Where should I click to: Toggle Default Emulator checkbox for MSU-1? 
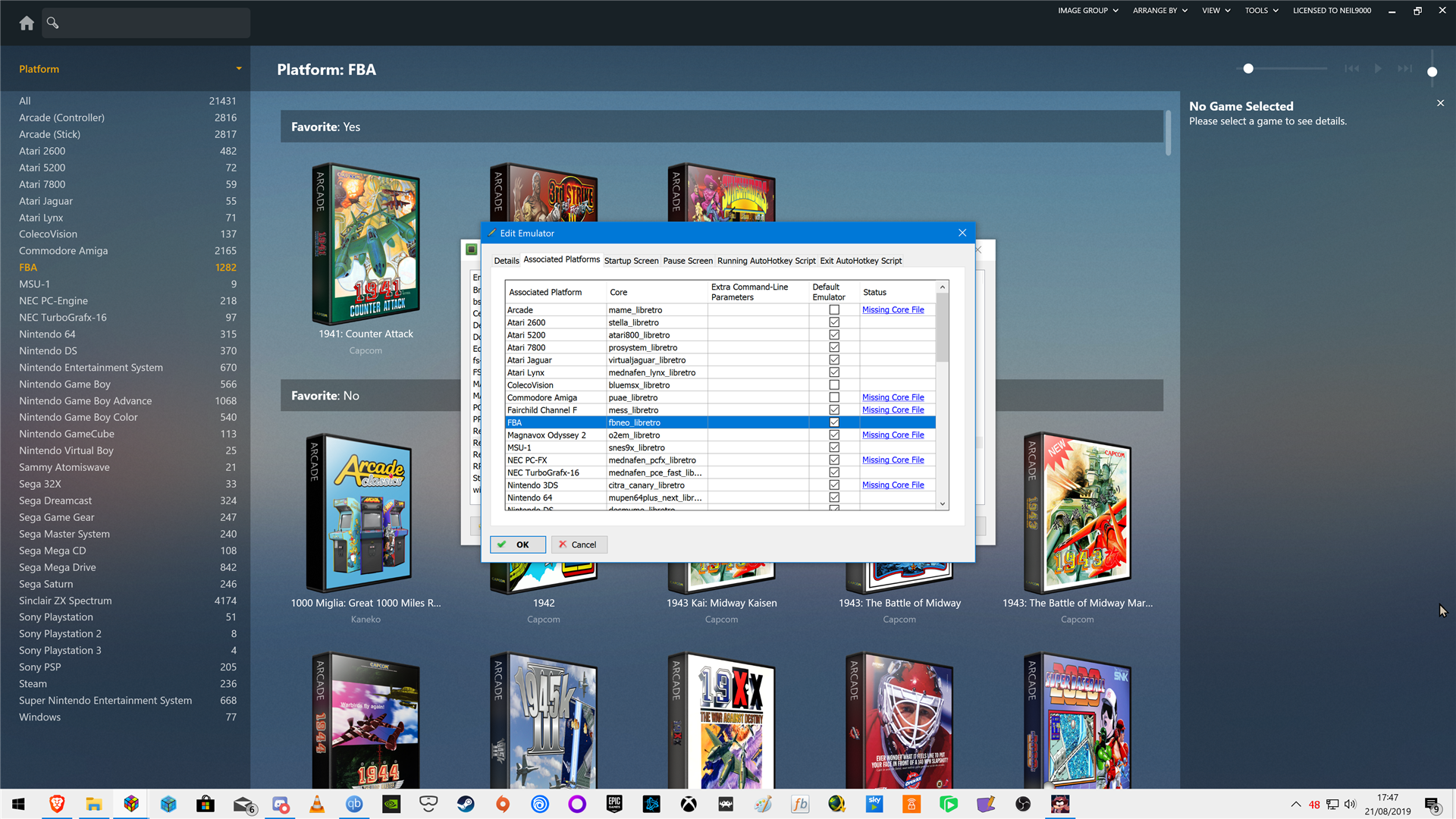tap(834, 447)
